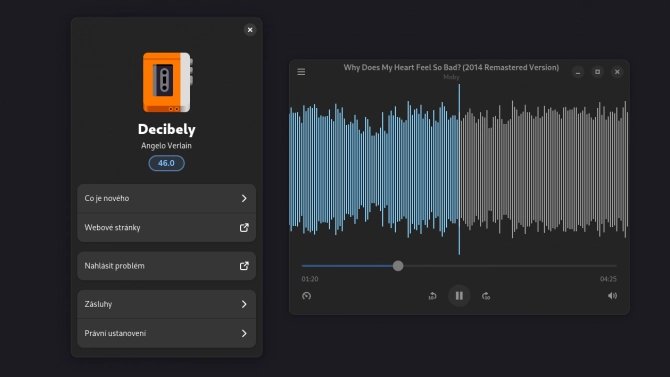Click the 'Angelo Verlain' developer name
The width and height of the screenshot is (670, 377).
pos(166,146)
